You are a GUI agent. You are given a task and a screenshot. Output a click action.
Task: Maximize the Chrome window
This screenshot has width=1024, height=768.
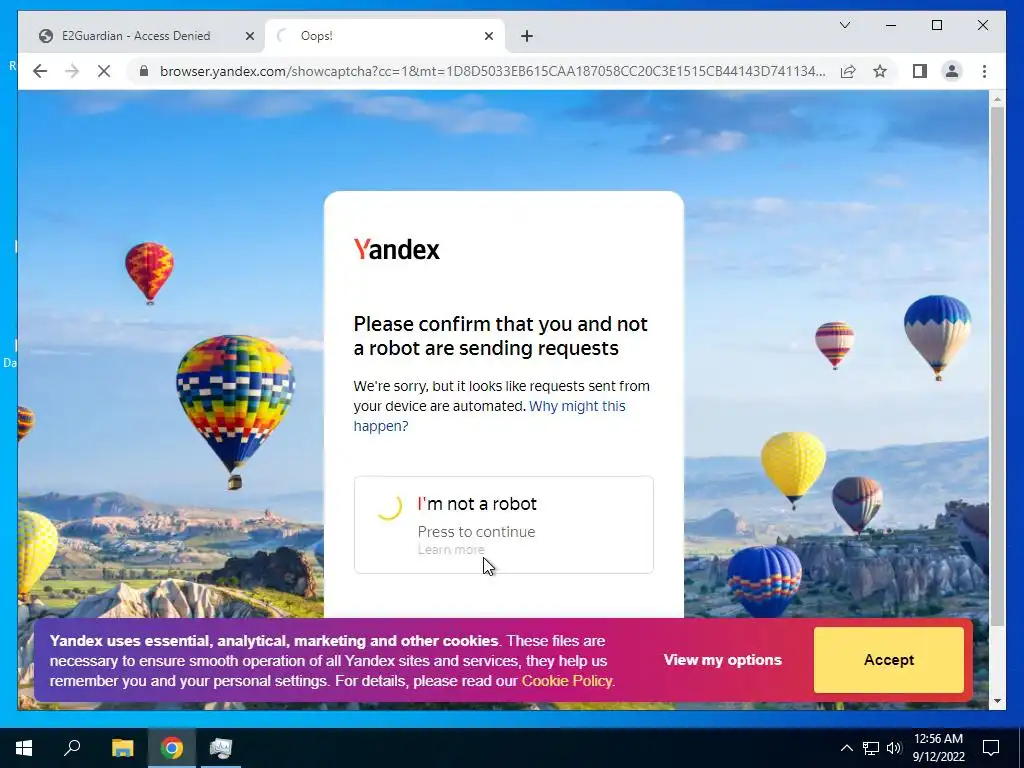coord(936,25)
